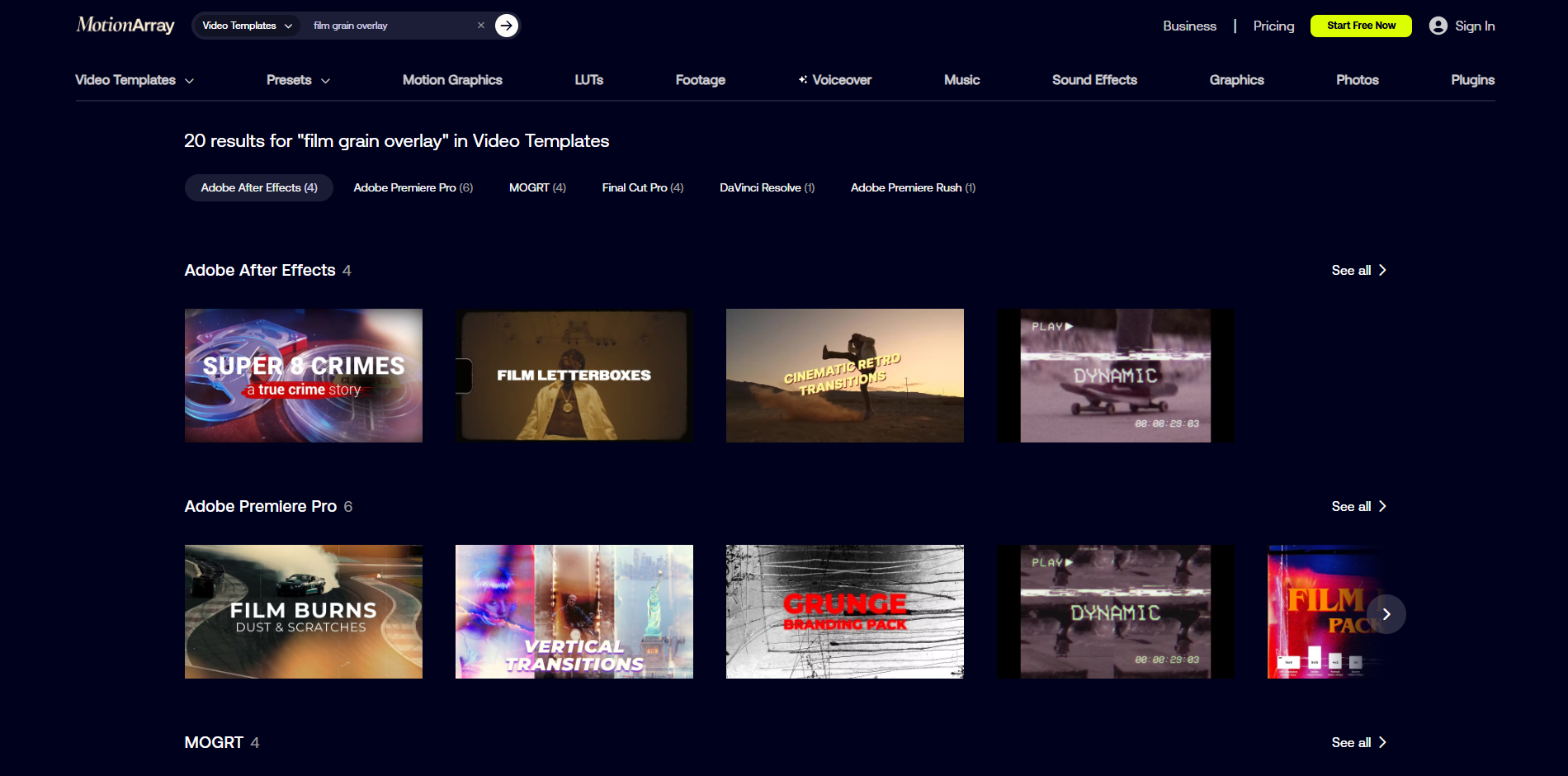
Task: Open the MotionArray home logo
Action: [125, 26]
